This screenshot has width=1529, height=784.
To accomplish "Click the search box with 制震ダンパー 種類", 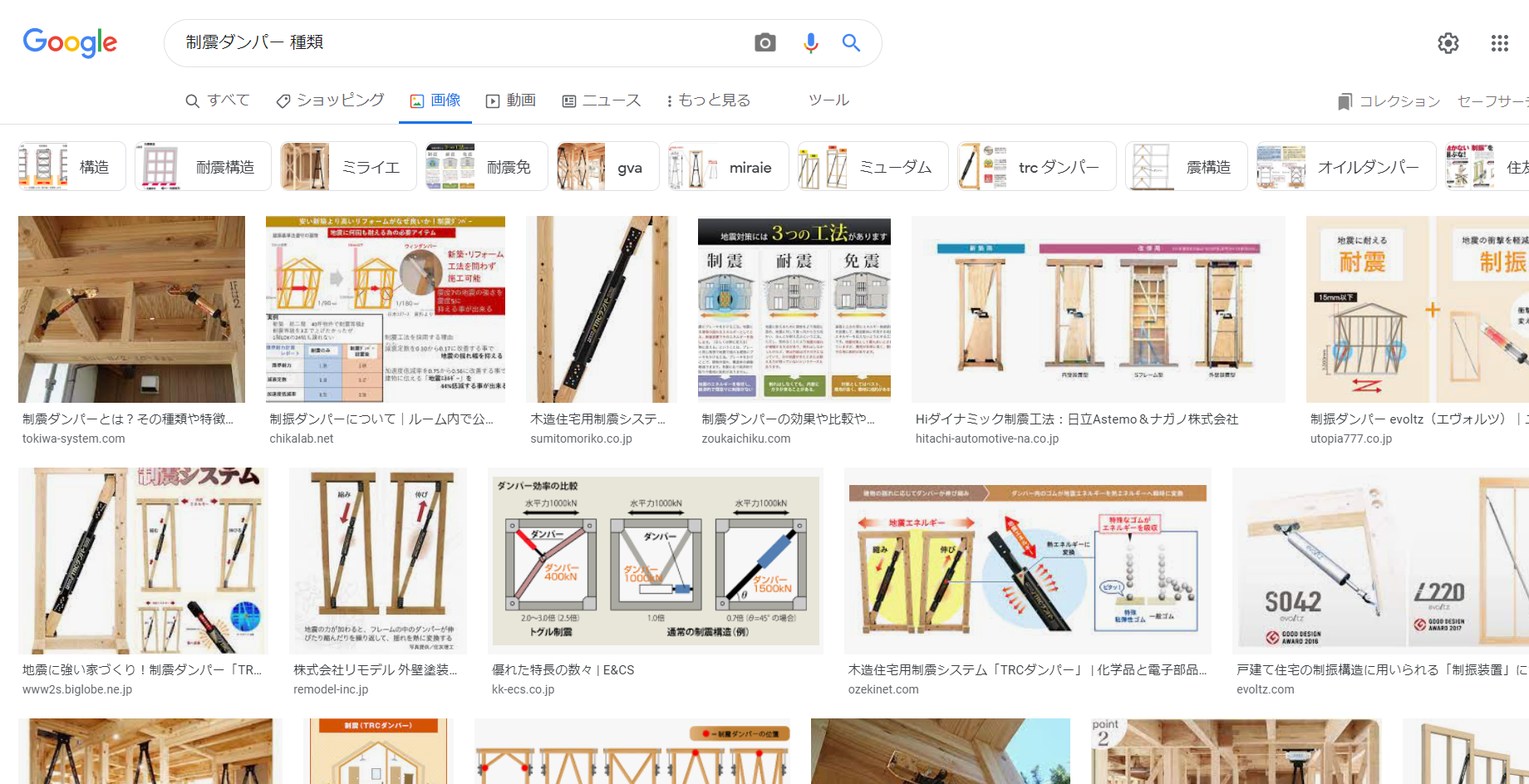I will [457, 42].
